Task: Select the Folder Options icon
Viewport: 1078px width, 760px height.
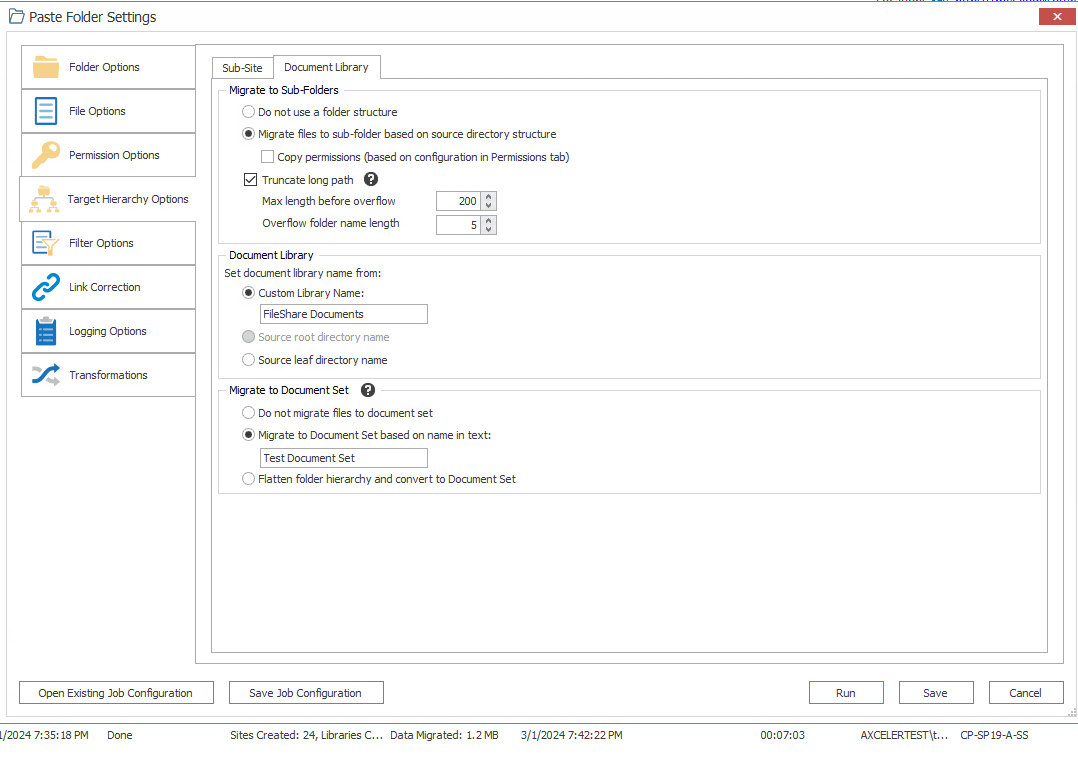Action: 43,66
